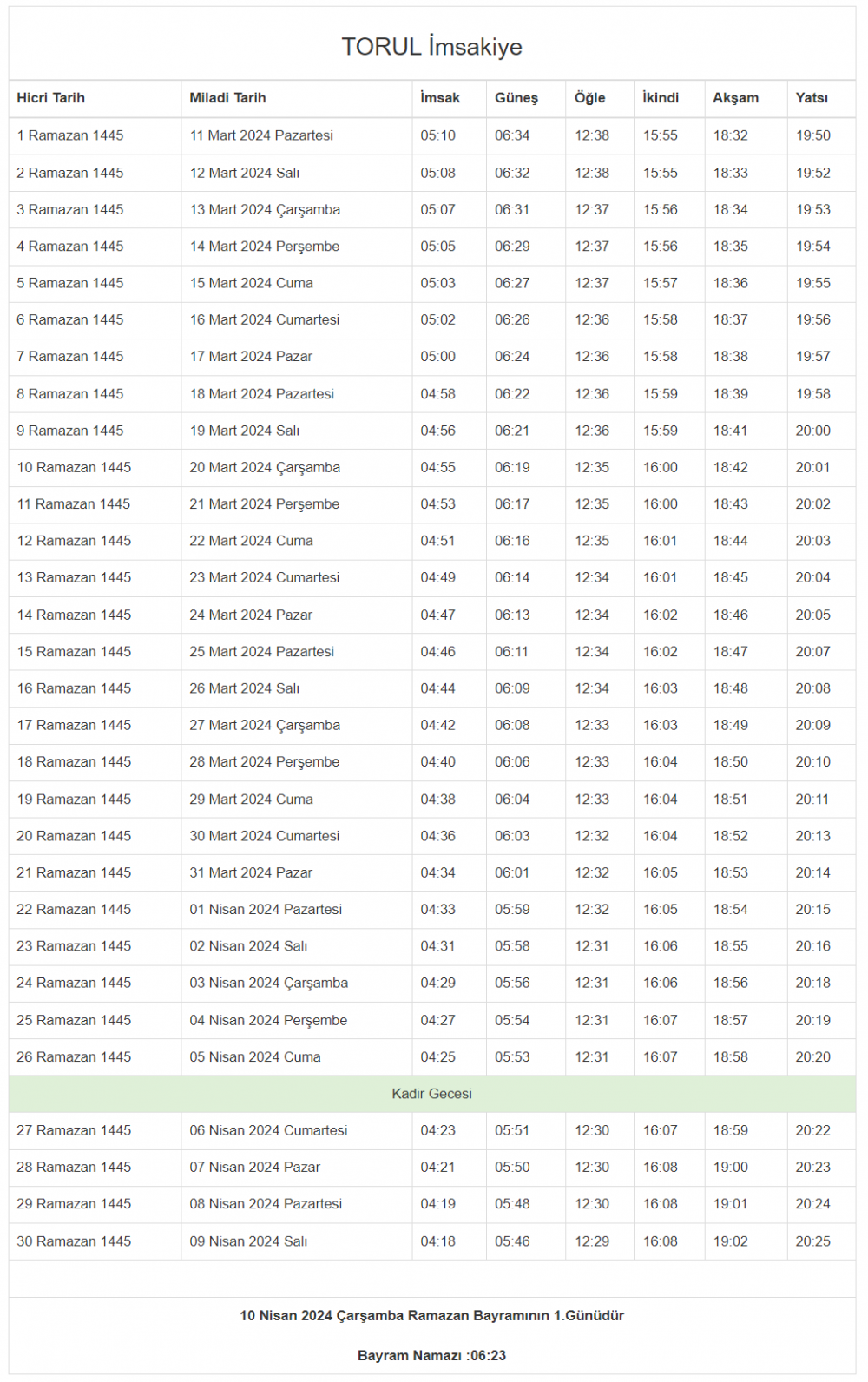Click the Yatsı column header

[x=812, y=98]
